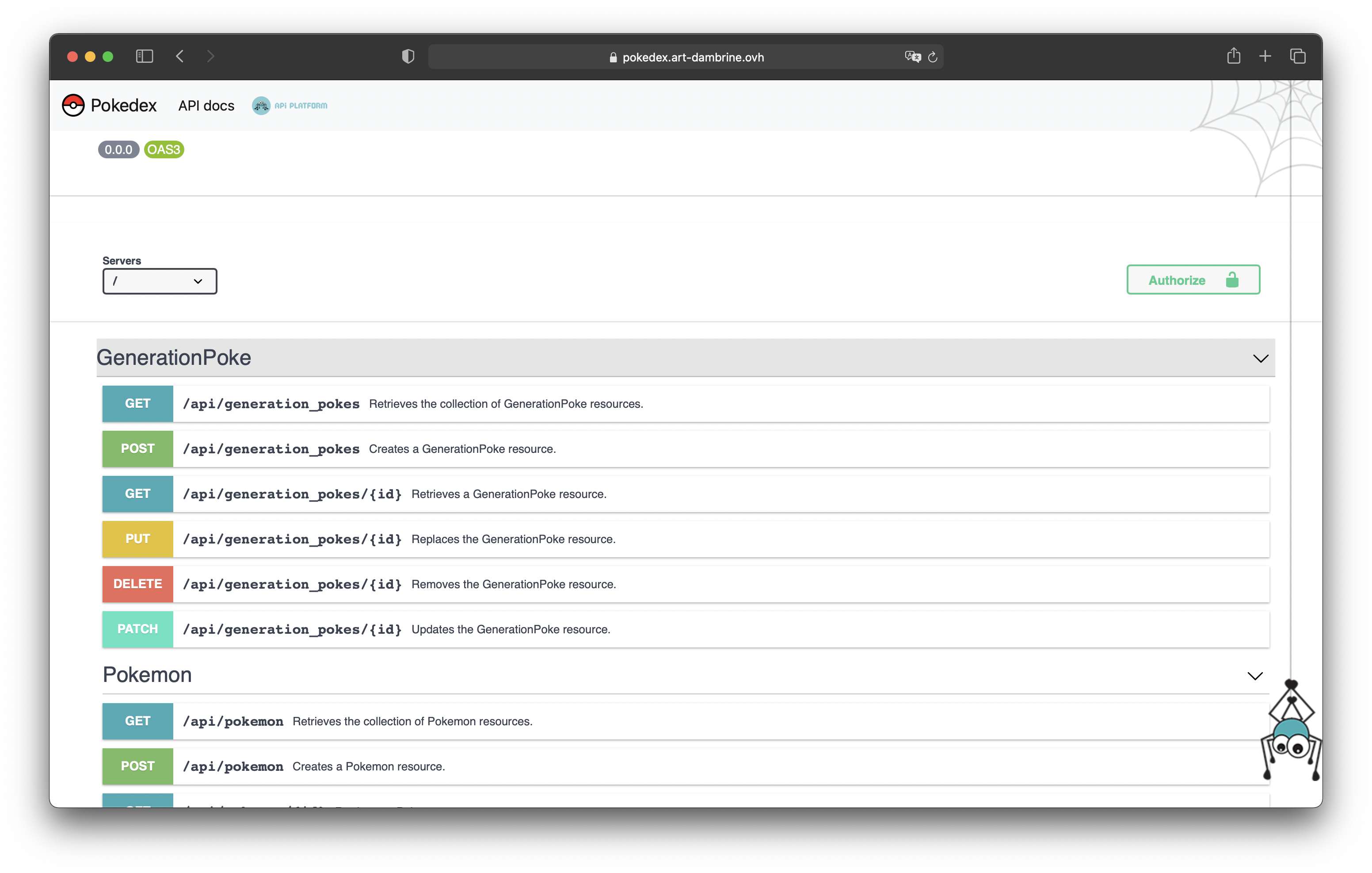The image size is (1372, 873).
Task: Open the Servers dropdown
Action: 160,281
